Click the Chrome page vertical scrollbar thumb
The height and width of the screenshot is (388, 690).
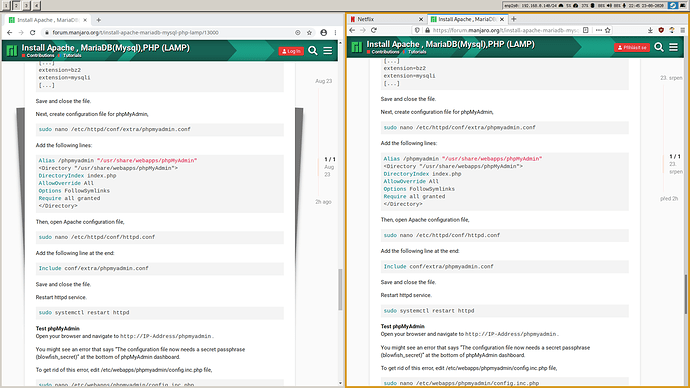click(340, 289)
